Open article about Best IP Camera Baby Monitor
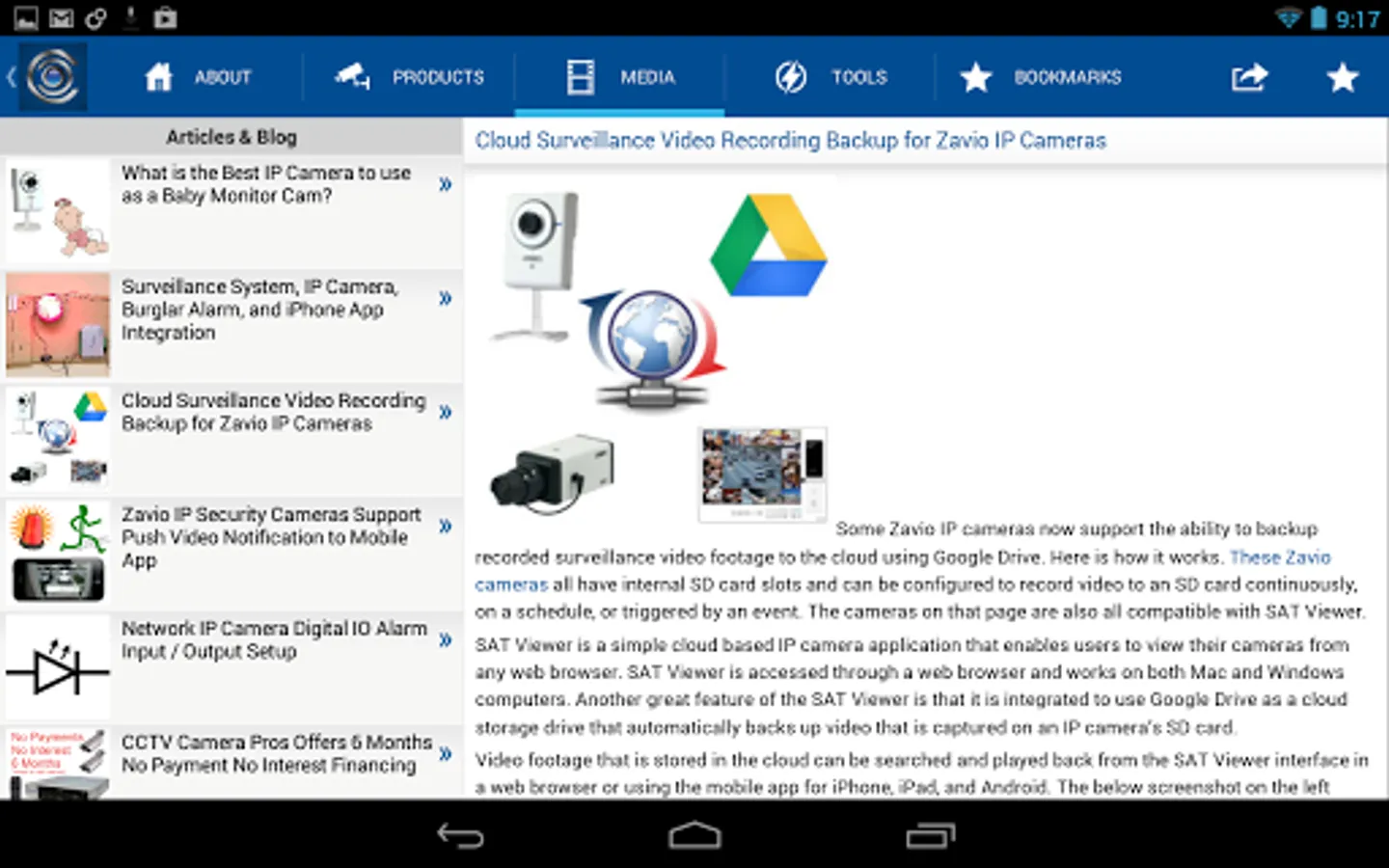Viewport: 1389px width, 868px height. tap(231, 212)
